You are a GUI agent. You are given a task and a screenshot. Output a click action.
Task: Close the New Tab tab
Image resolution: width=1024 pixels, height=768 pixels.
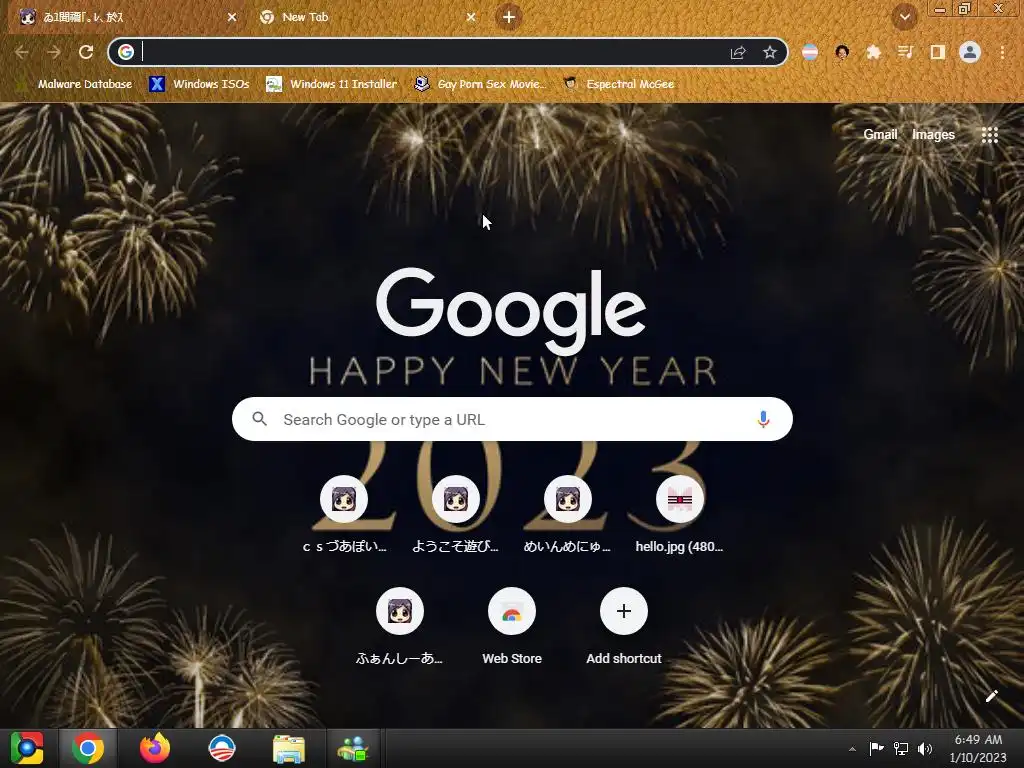tap(471, 17)
